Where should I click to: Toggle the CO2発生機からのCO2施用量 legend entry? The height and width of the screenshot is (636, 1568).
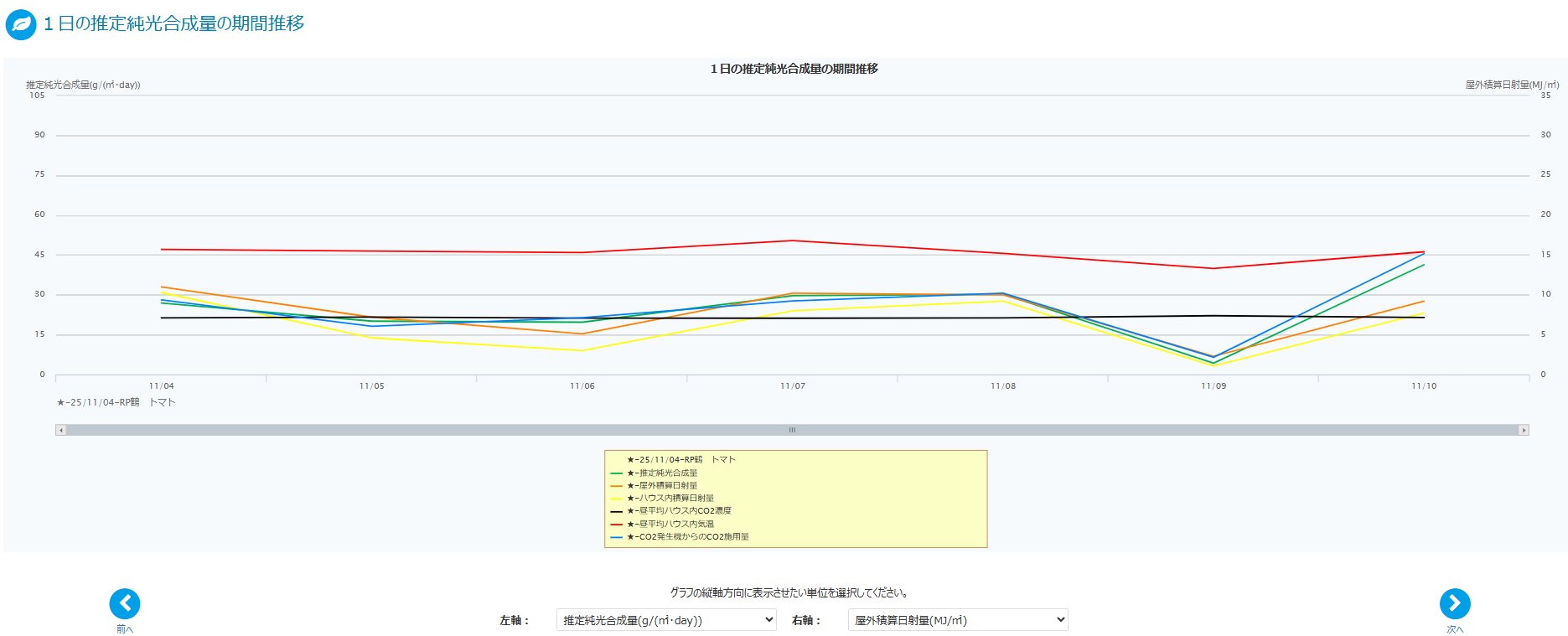point(693,536)
